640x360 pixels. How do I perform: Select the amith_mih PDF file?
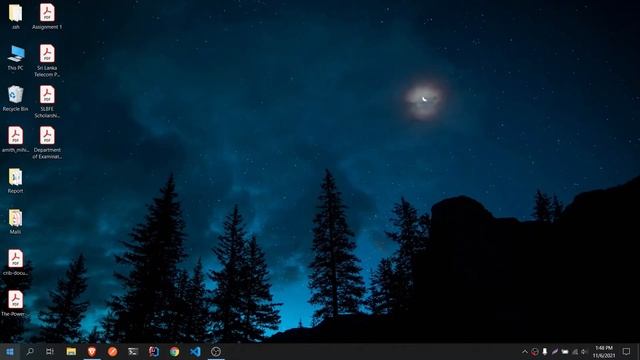pyautogui.click(x=16, y=139)
